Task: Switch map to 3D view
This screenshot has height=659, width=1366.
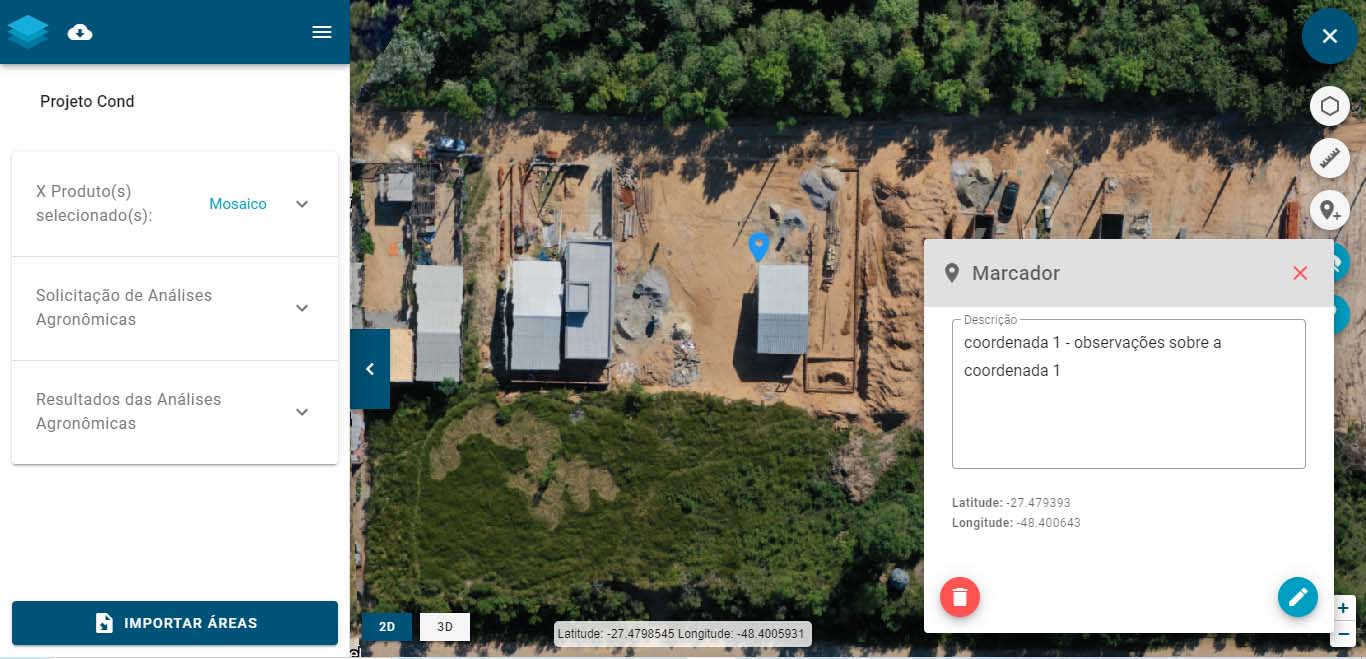Action: (x=445, y=627)
